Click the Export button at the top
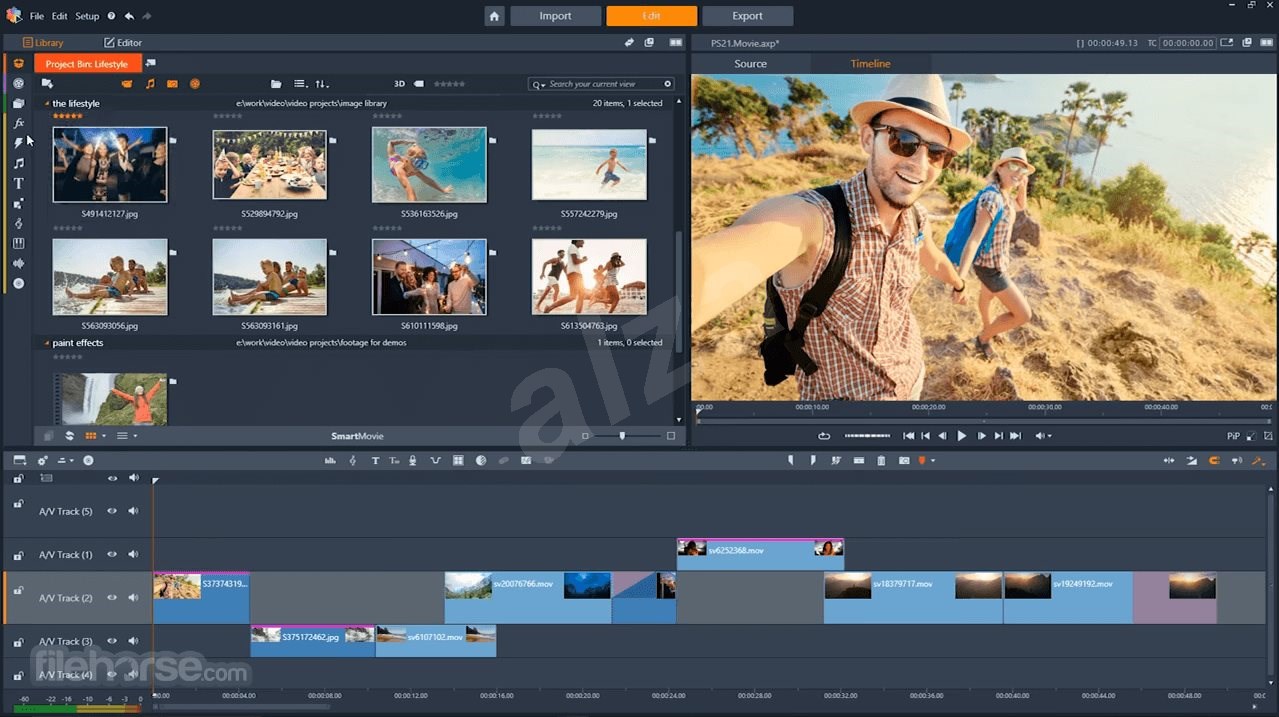The height and width of the screenshot is (717, 1279). 747,15
